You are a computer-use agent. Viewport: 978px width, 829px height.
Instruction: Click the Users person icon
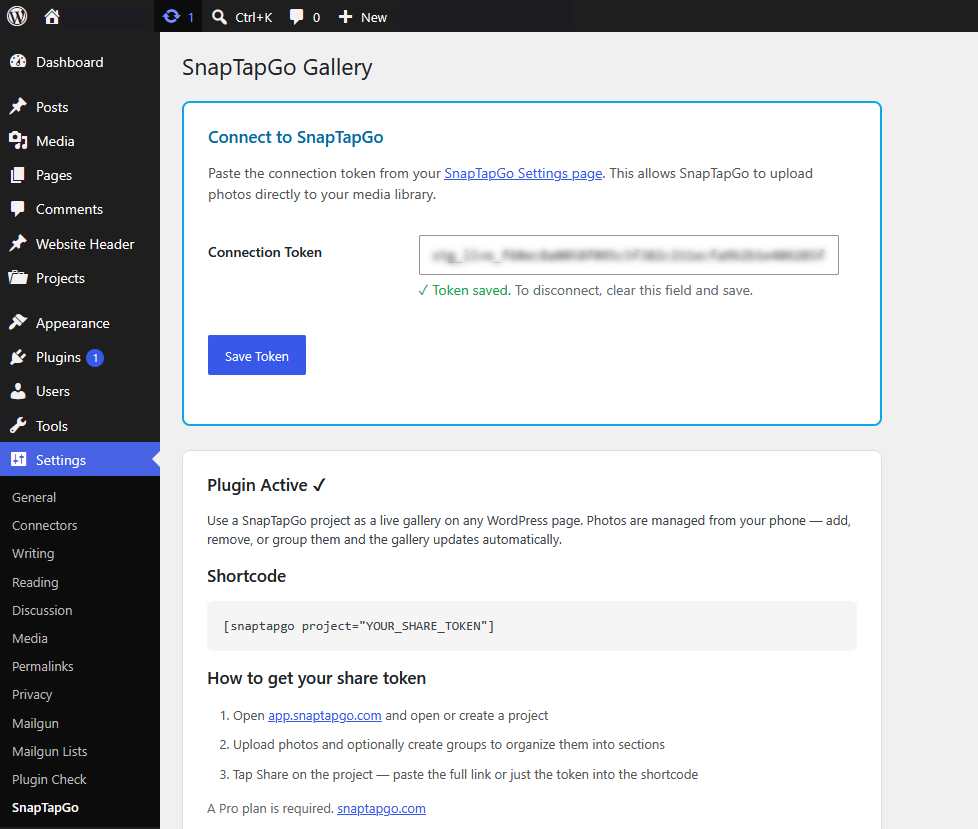[x=18, y=391]
